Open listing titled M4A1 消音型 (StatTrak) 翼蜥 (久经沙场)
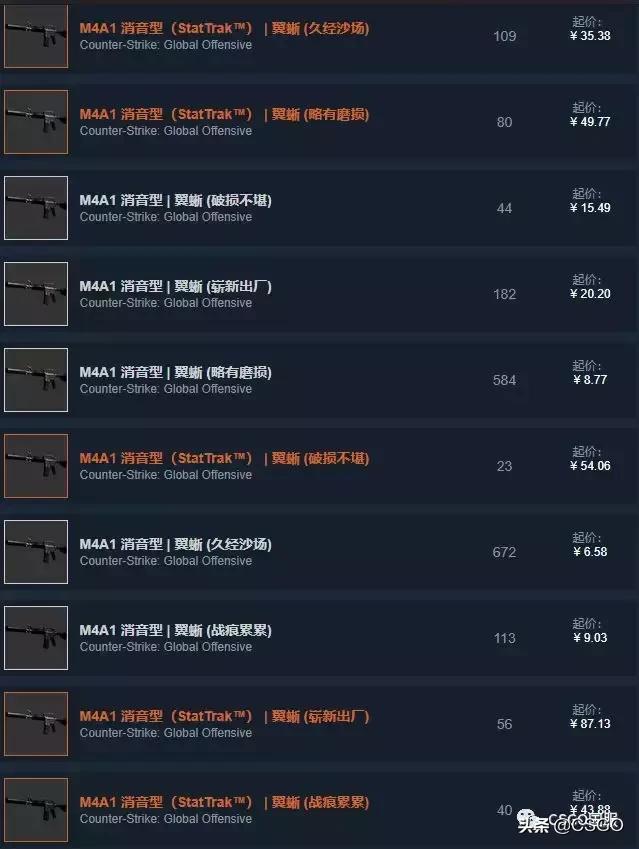Image resolution: width=639 pixels, height=849 pixels. click(224, 28)
